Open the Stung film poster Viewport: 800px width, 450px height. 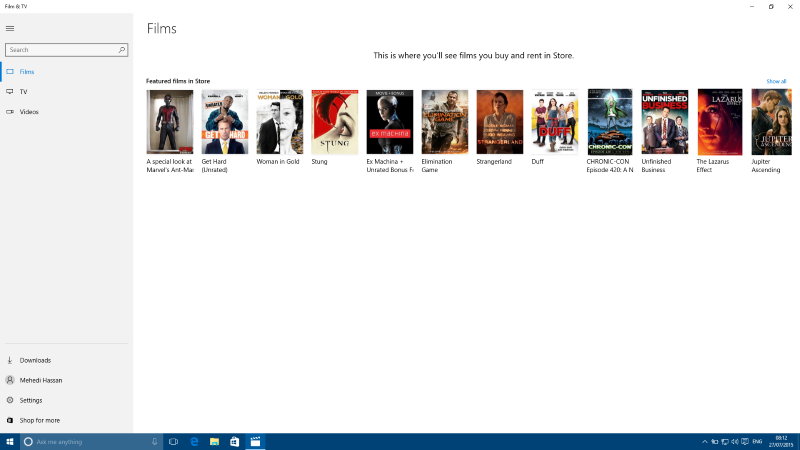tap(335, 122)
